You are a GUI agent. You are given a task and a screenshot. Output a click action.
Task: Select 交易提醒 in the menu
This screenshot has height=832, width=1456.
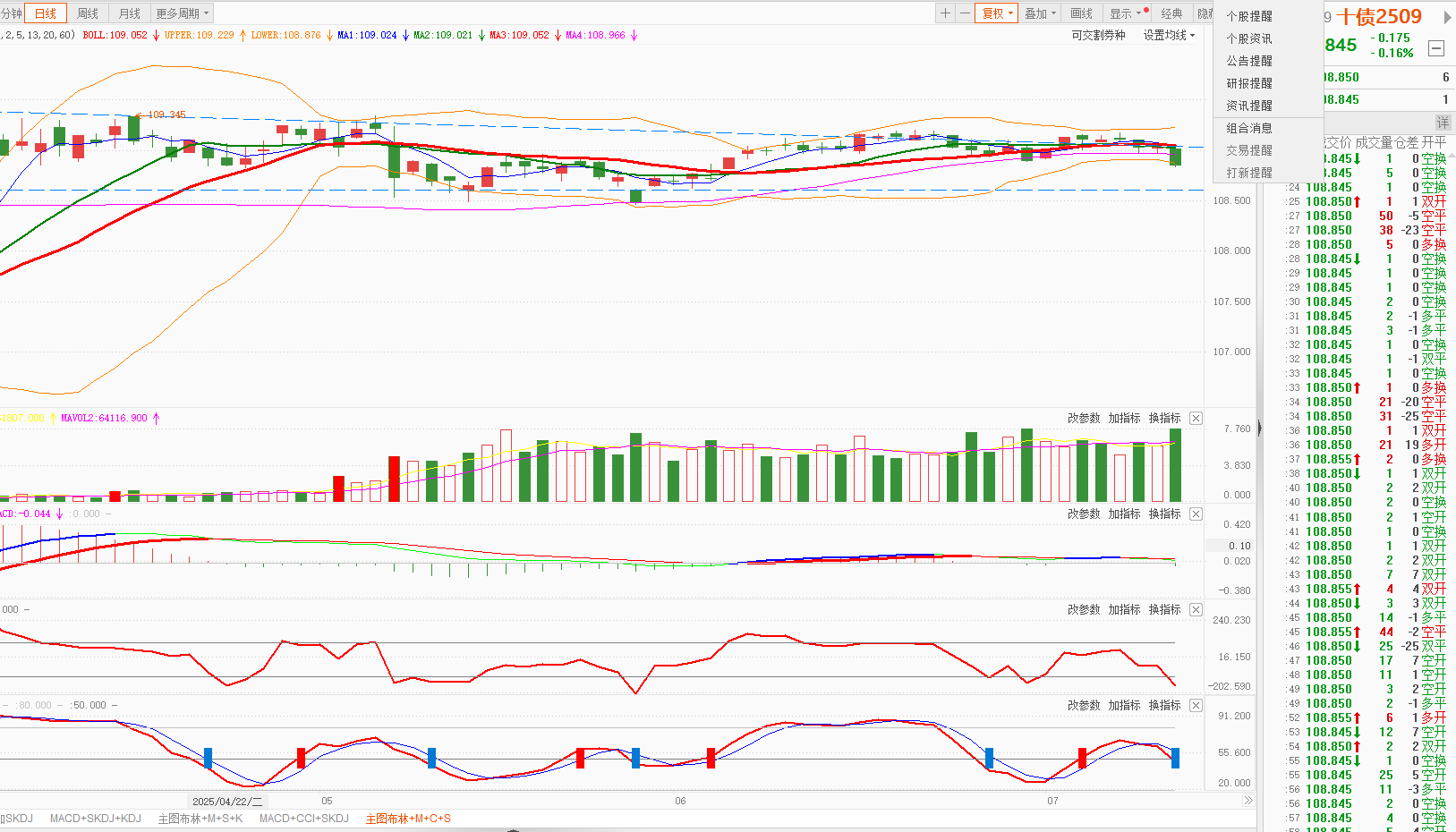[1249, 150]
